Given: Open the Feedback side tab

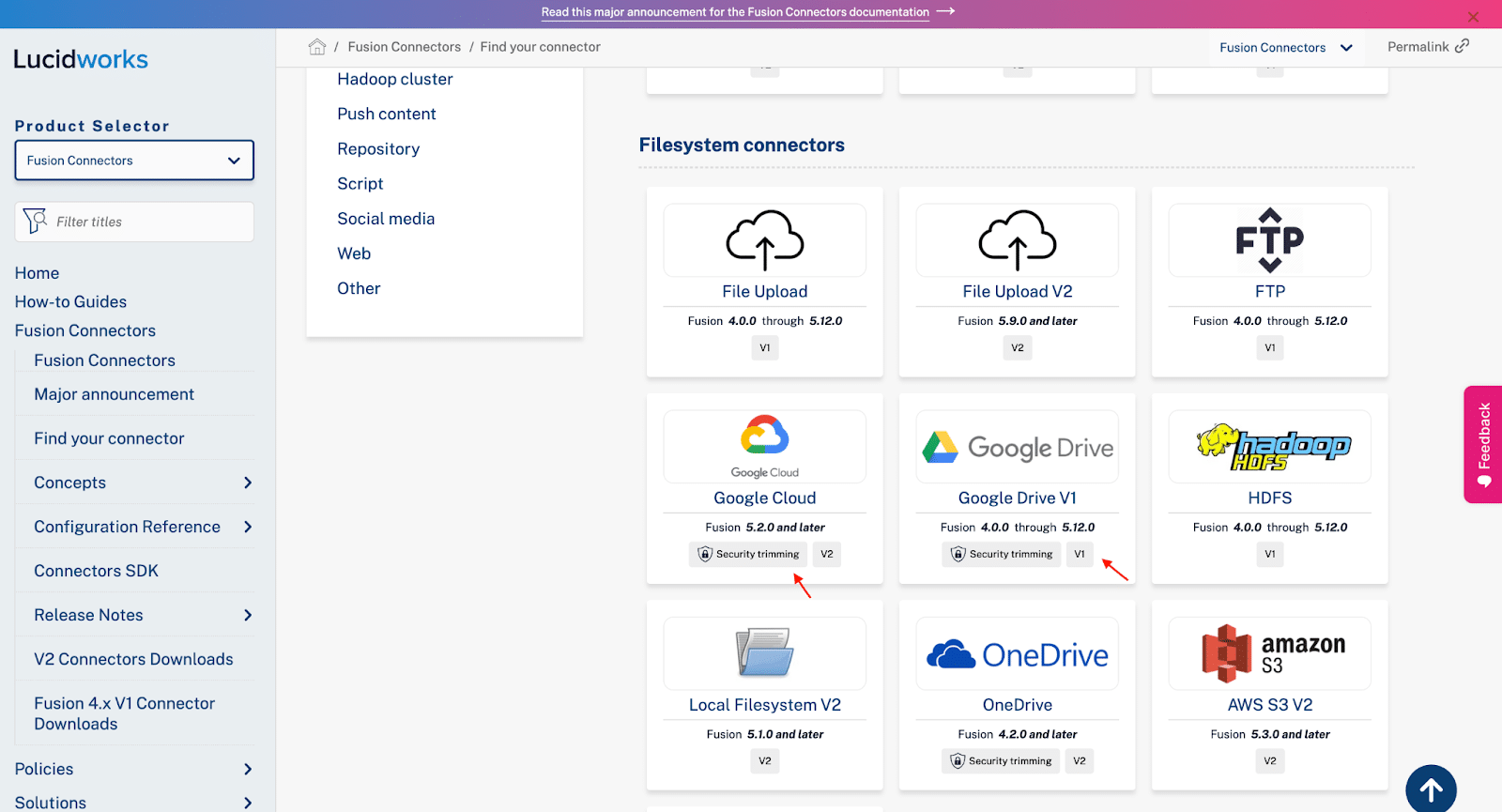Looking at the screenshot, I should 1483,445.
